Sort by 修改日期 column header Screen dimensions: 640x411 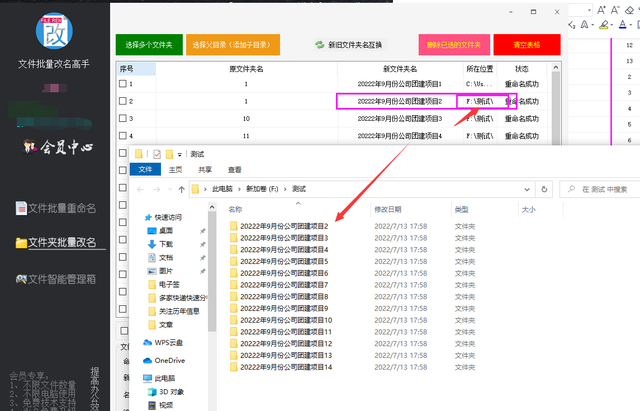[x=411, y=209]
